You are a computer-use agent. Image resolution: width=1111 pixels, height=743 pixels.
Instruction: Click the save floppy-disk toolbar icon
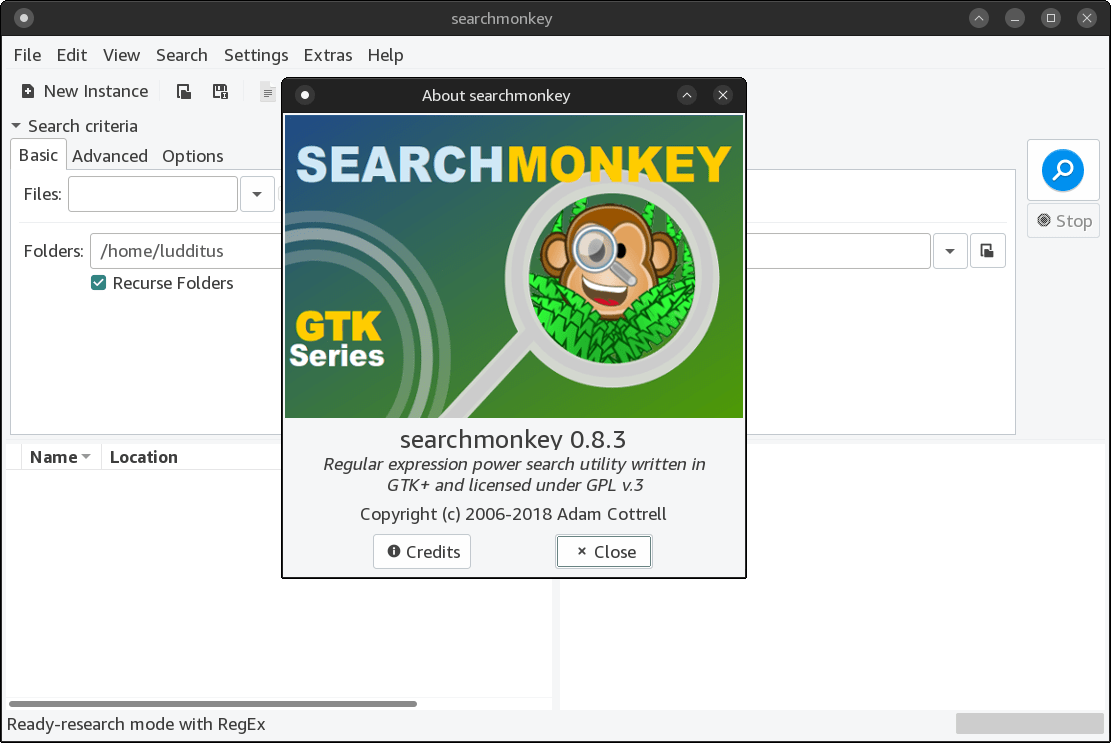(x=220, y=92)
